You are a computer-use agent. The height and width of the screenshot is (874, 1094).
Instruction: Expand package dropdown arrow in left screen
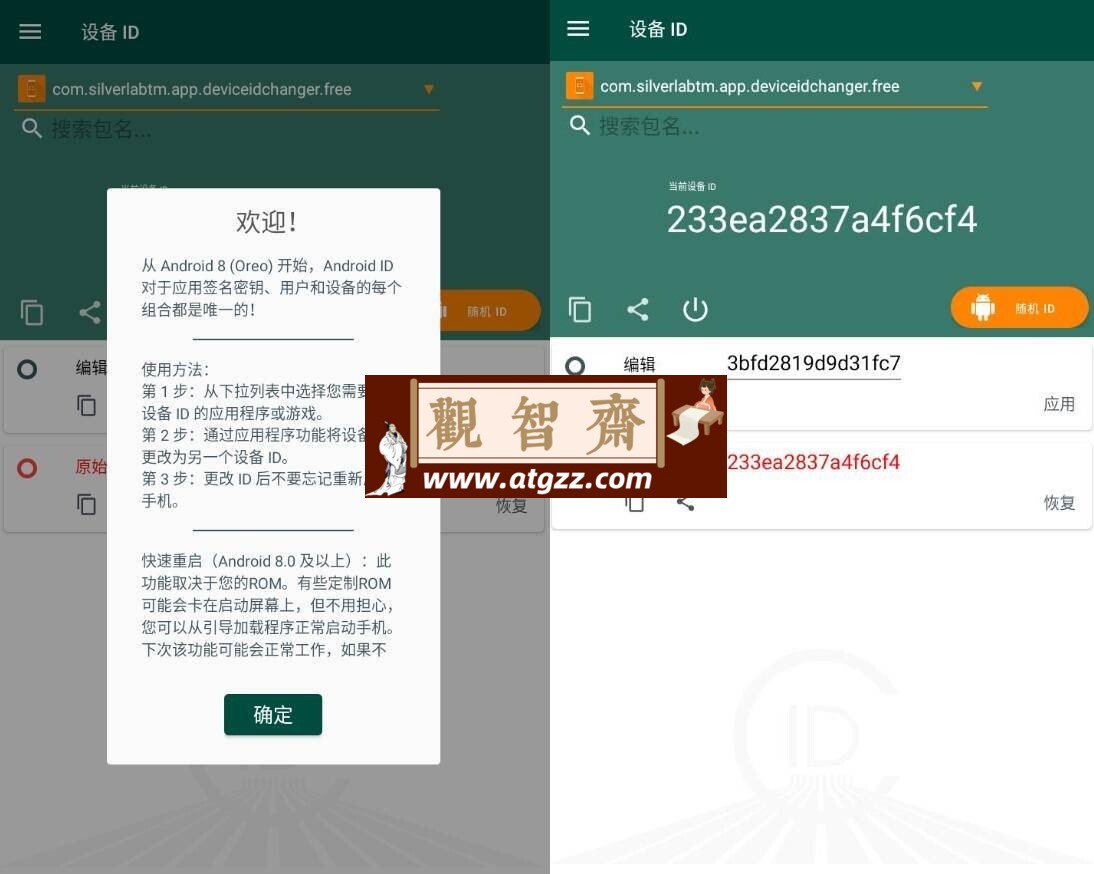428,89
